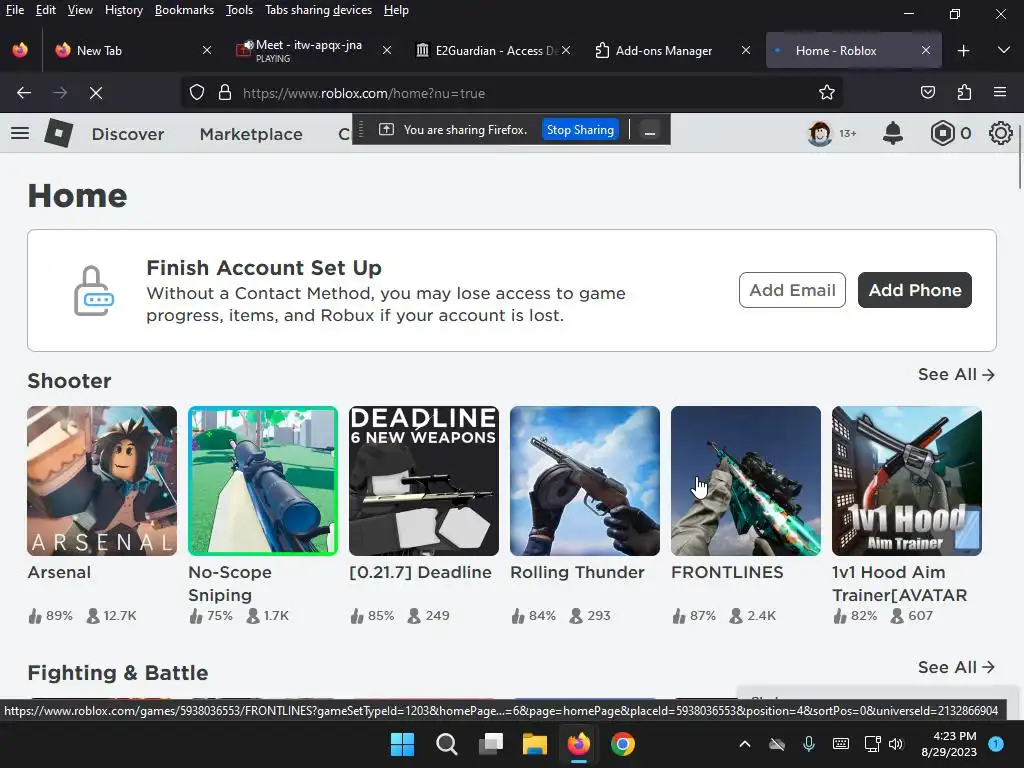Click the notification count badge in tray
This screenshot has width=1024, height=768.
(996, 743)
